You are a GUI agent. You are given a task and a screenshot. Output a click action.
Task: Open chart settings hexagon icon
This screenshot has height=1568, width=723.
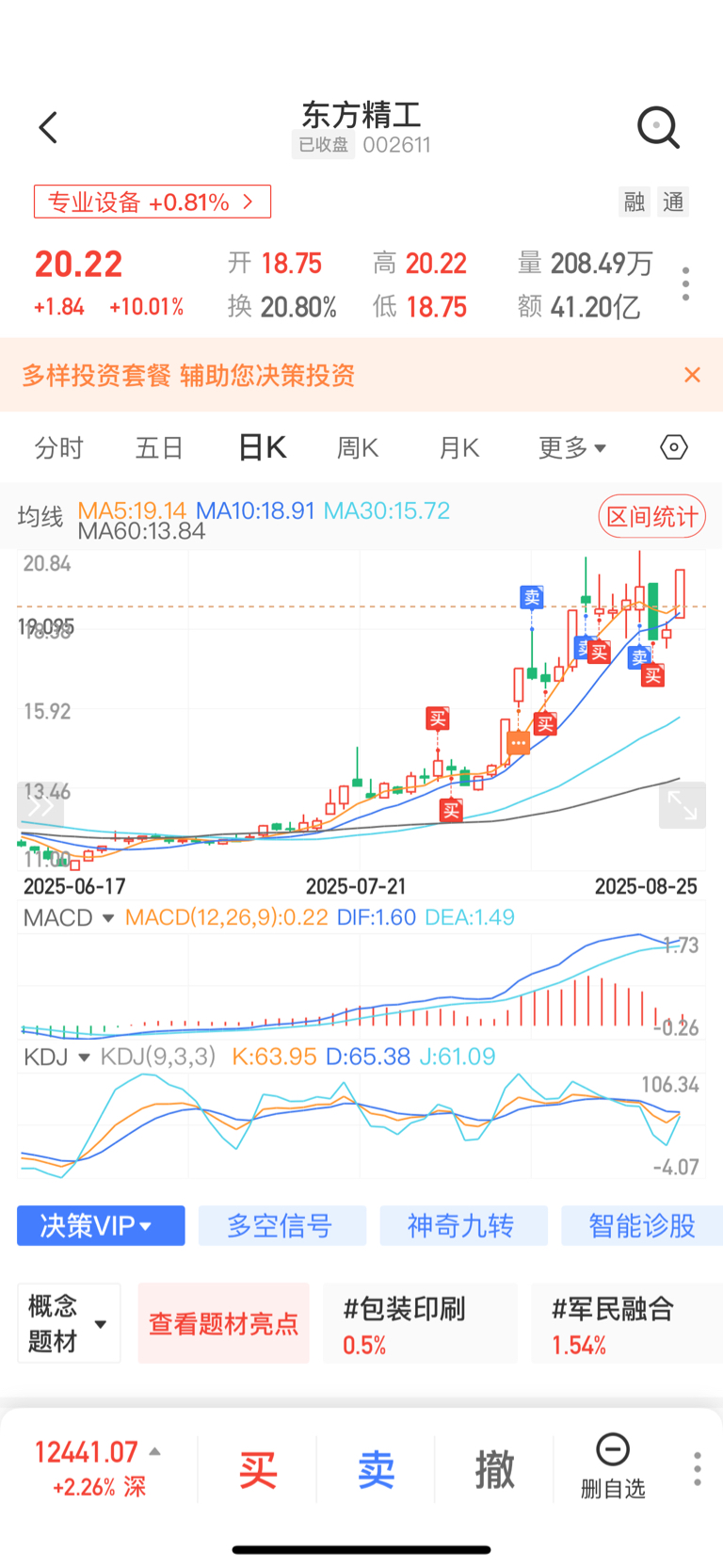[674, 447]
